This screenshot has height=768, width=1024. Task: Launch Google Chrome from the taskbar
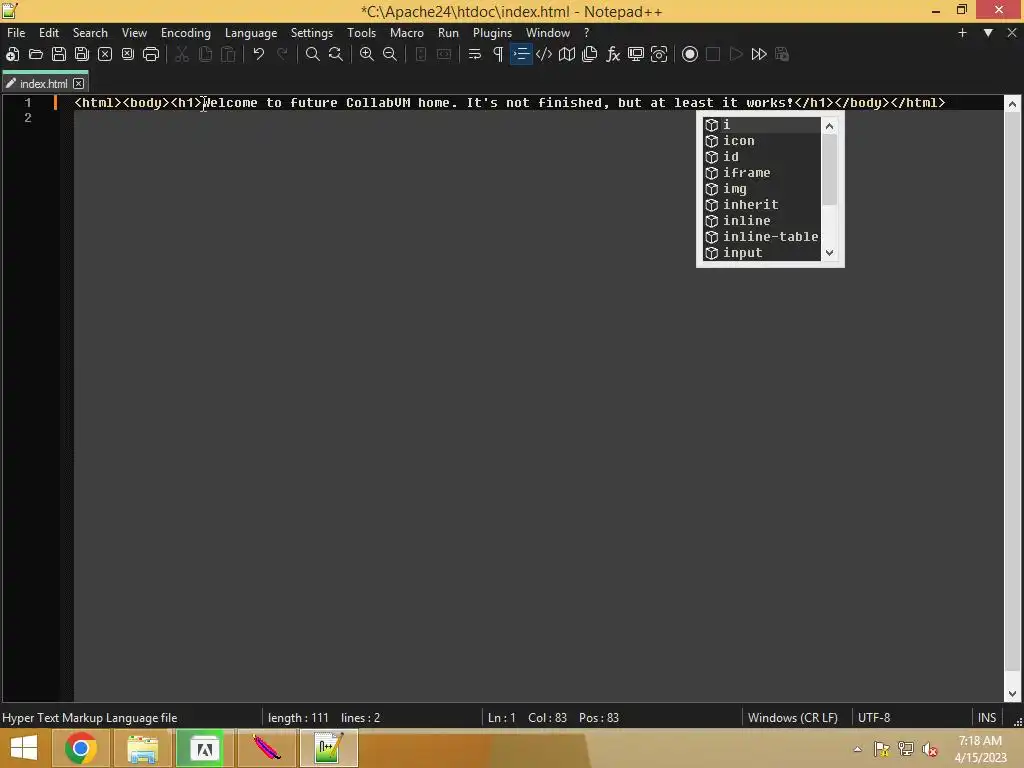point(81,748)
